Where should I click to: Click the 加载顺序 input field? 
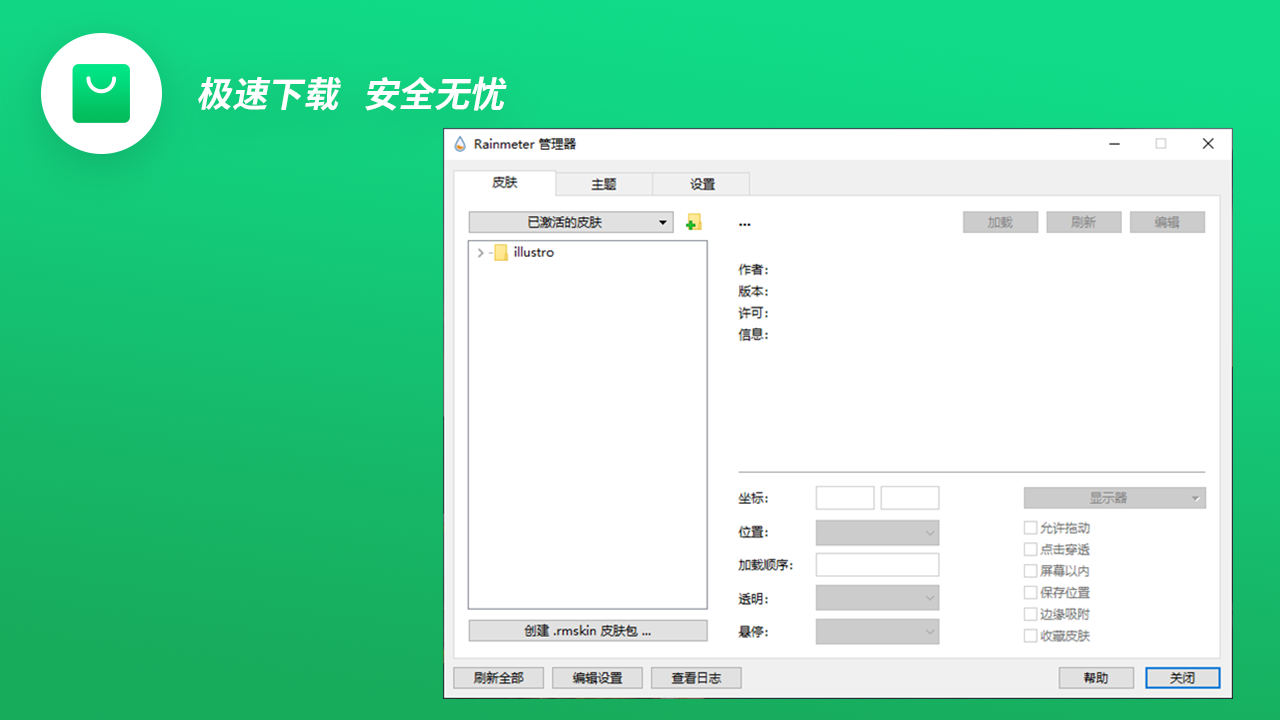[878, 565]
